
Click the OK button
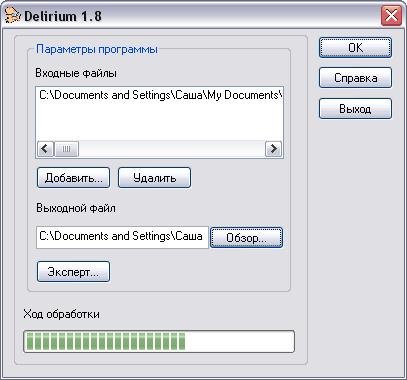click(355, 48)
